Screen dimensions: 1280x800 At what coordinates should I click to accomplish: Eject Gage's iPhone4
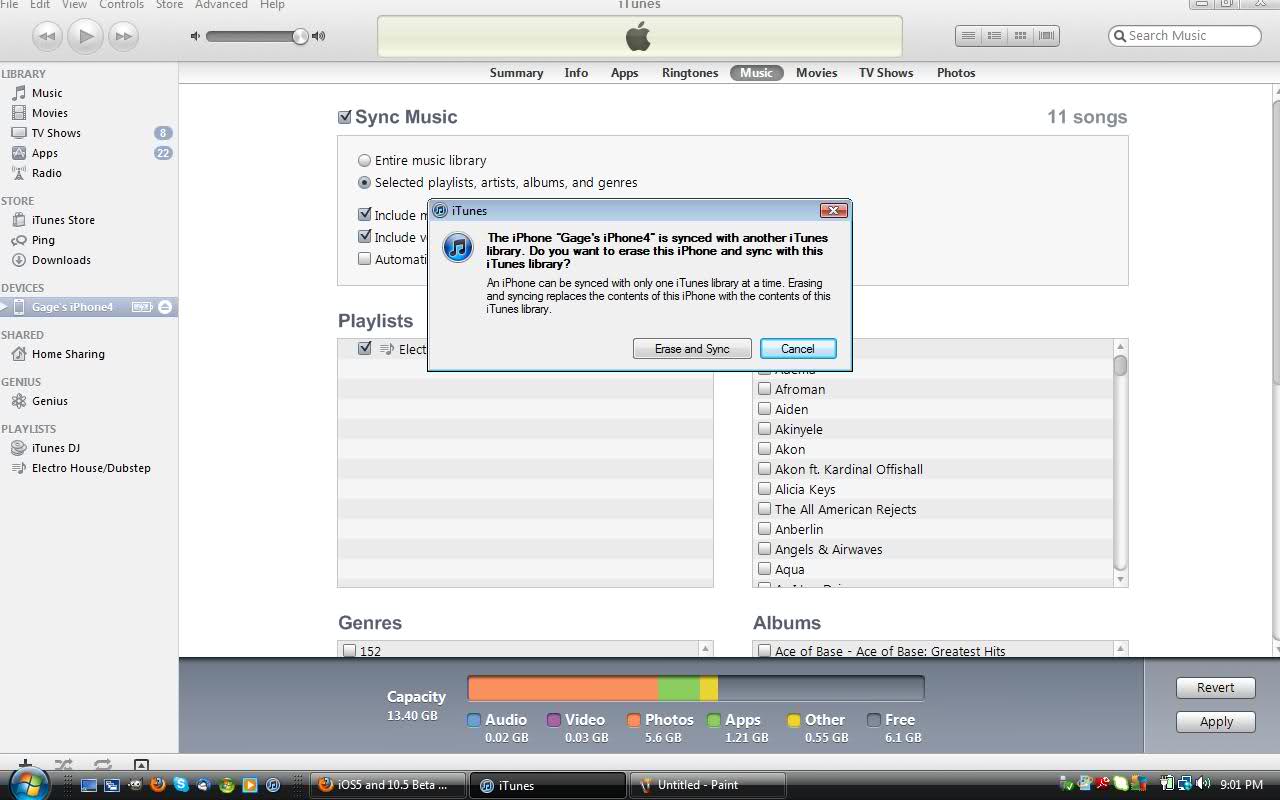[165, 307]
